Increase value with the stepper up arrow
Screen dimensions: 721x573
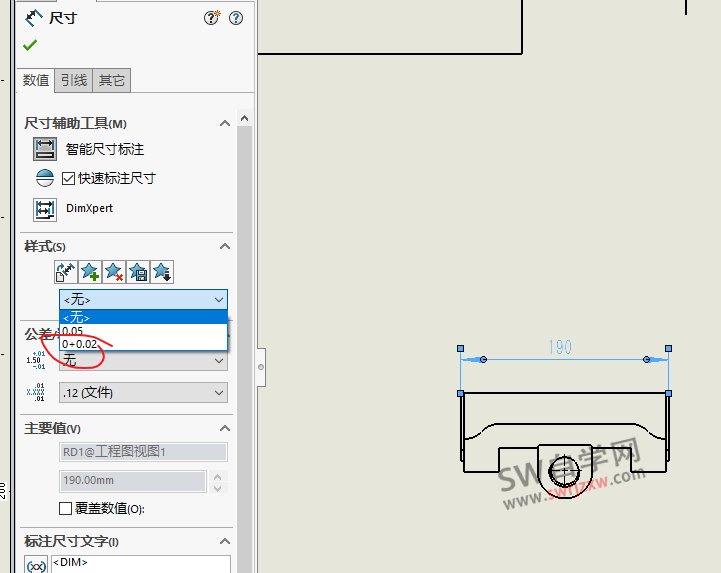coord(218,476)
